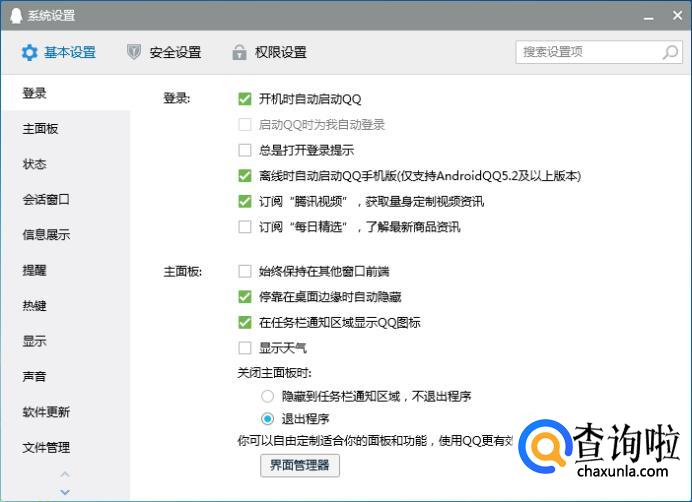Uncheck 停靠在桌面边缘时自动隐藏
Viewport: 692px width, 502px height.
pyautogui.click(x=244, y=297)
